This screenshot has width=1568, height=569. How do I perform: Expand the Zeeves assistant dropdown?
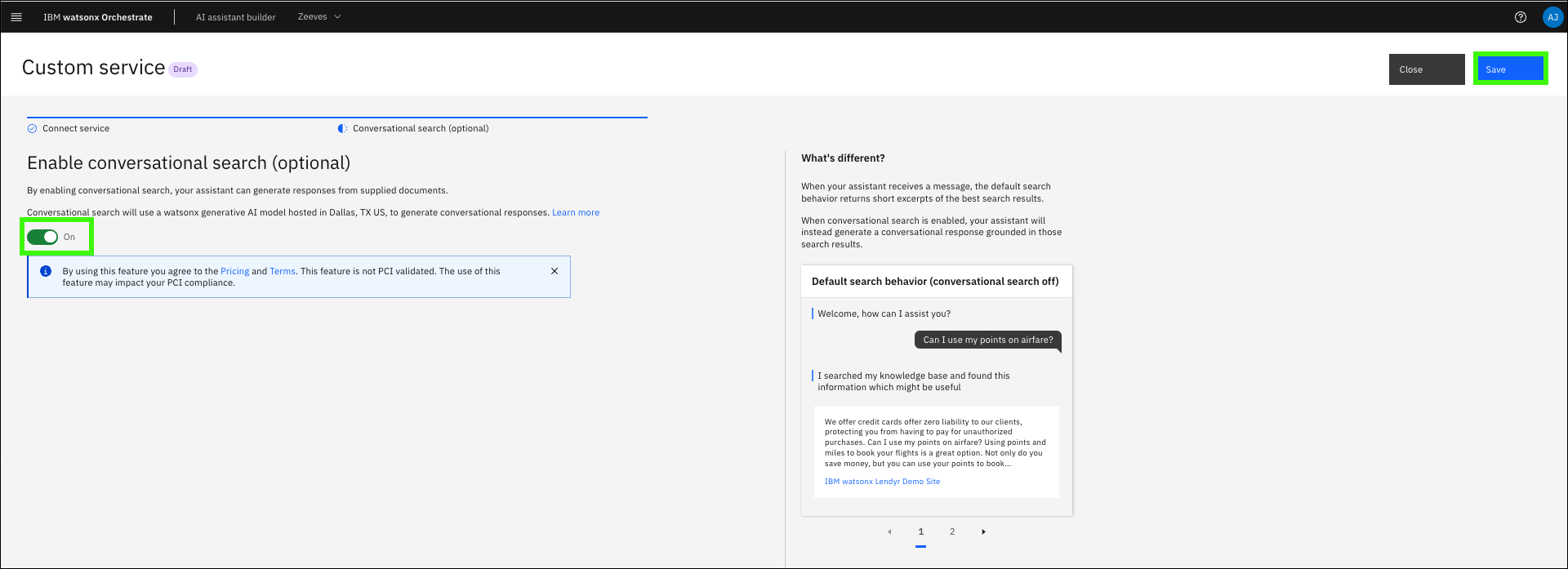[319, 17]
